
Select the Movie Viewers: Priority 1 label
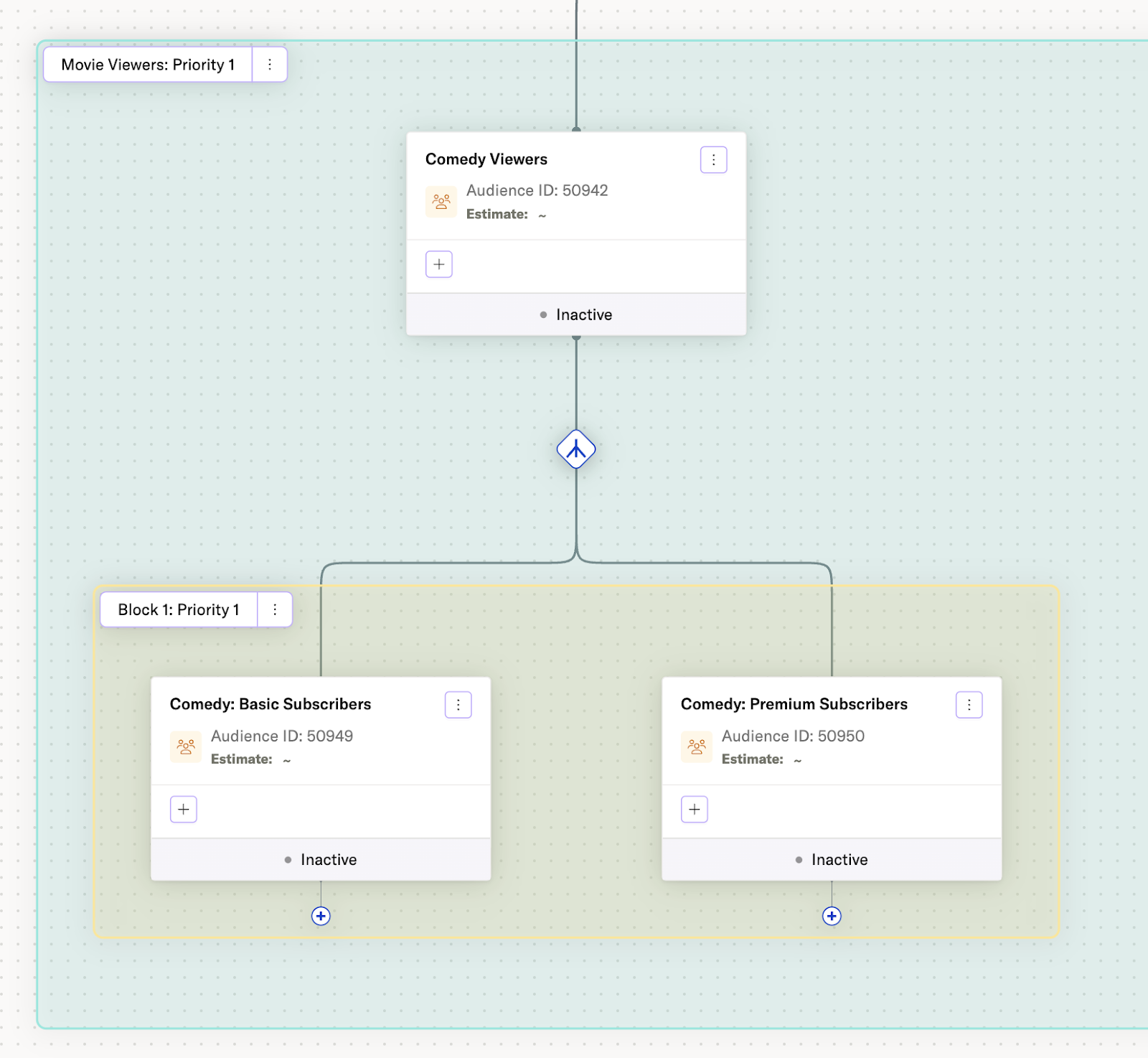(x=148, y=65)
